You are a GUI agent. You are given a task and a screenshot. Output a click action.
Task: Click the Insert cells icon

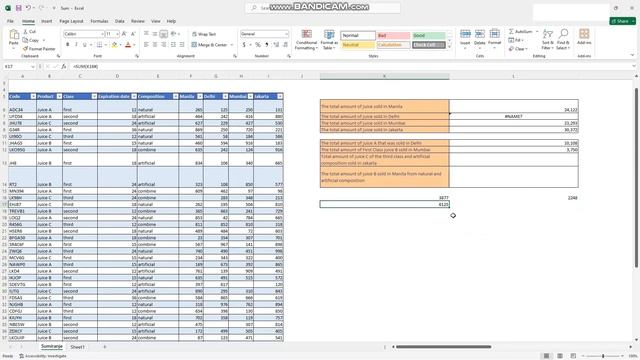[465, 34]
